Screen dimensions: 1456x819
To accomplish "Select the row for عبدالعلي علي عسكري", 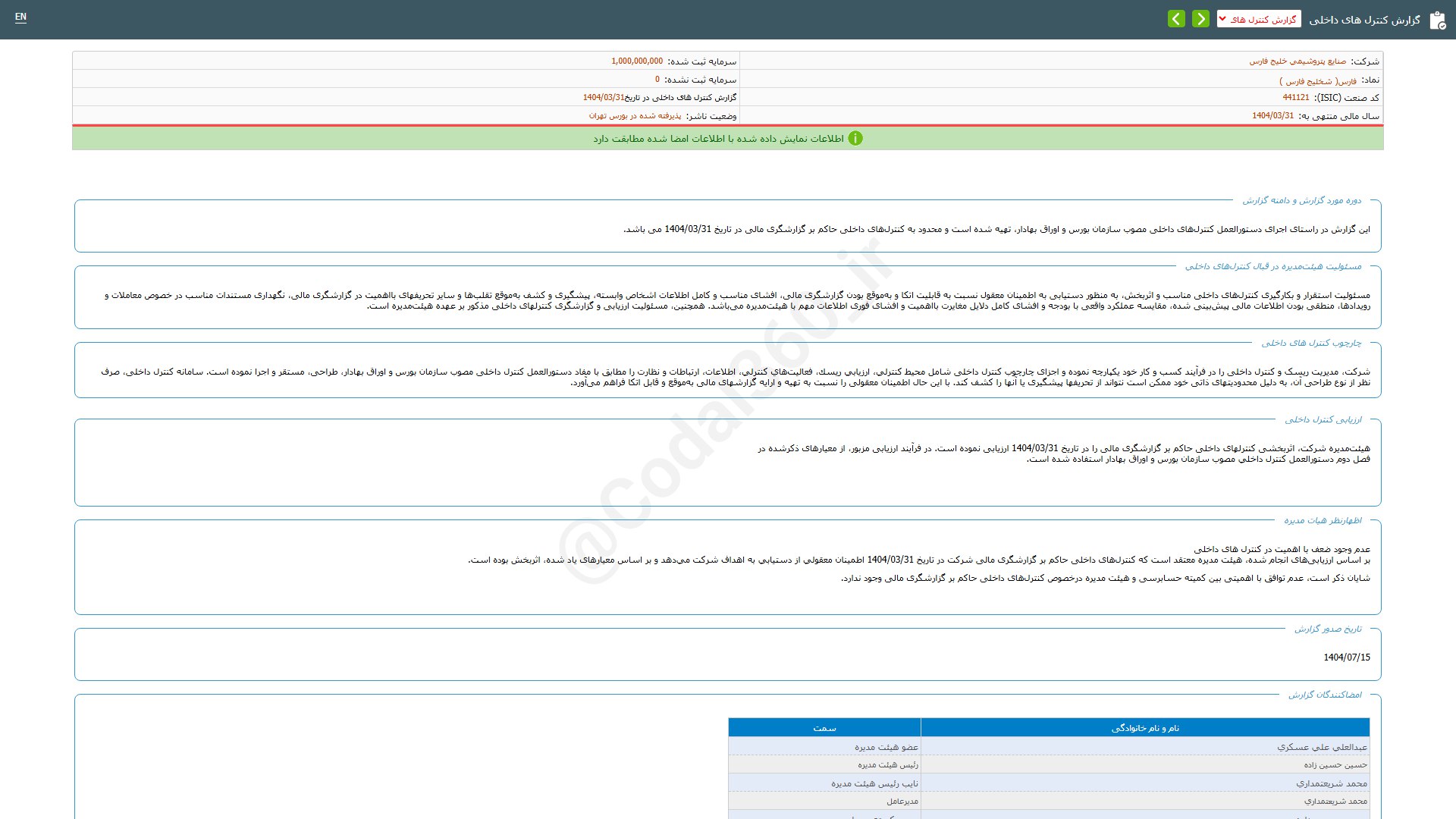I will coord(1322,747).
